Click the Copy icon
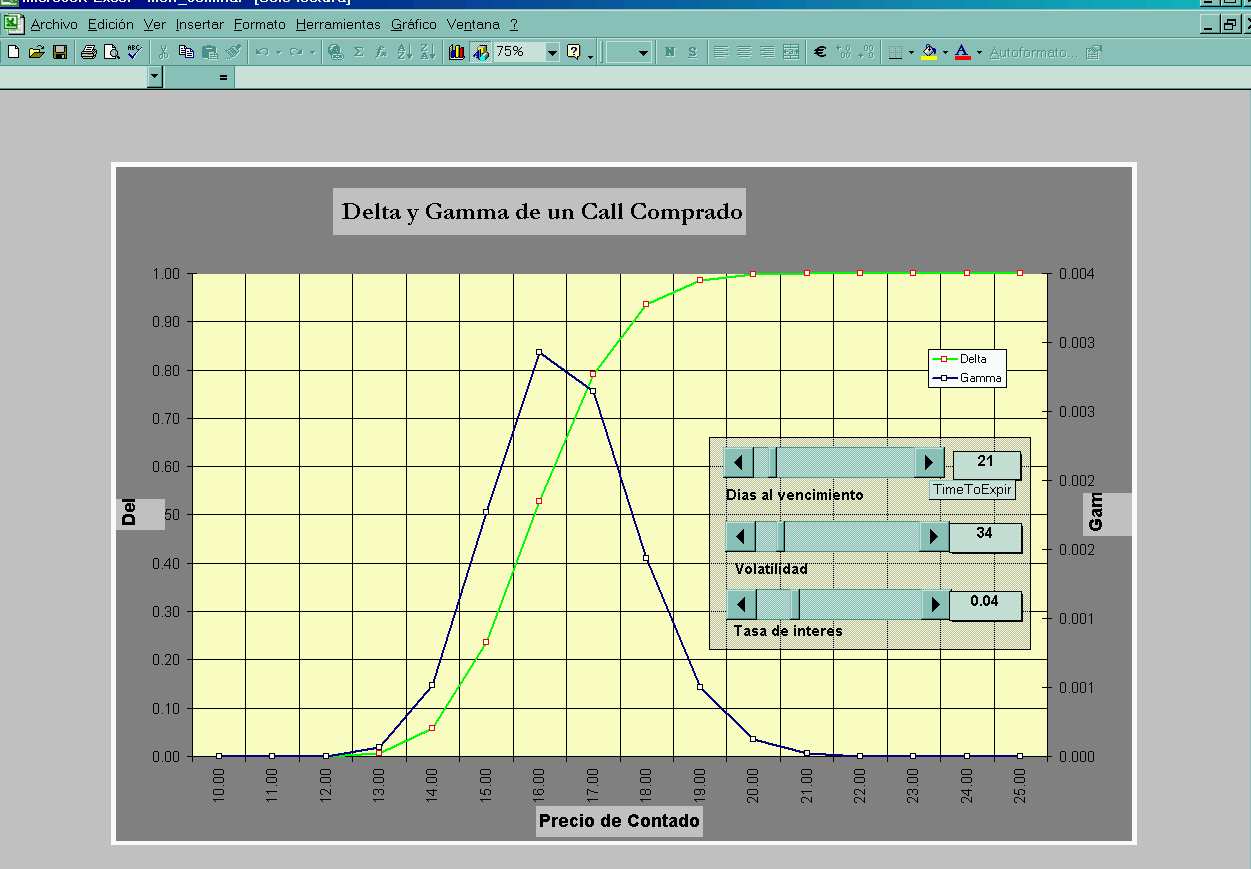The width and height of the screenshot is (1251, 869). pos(186,52)
